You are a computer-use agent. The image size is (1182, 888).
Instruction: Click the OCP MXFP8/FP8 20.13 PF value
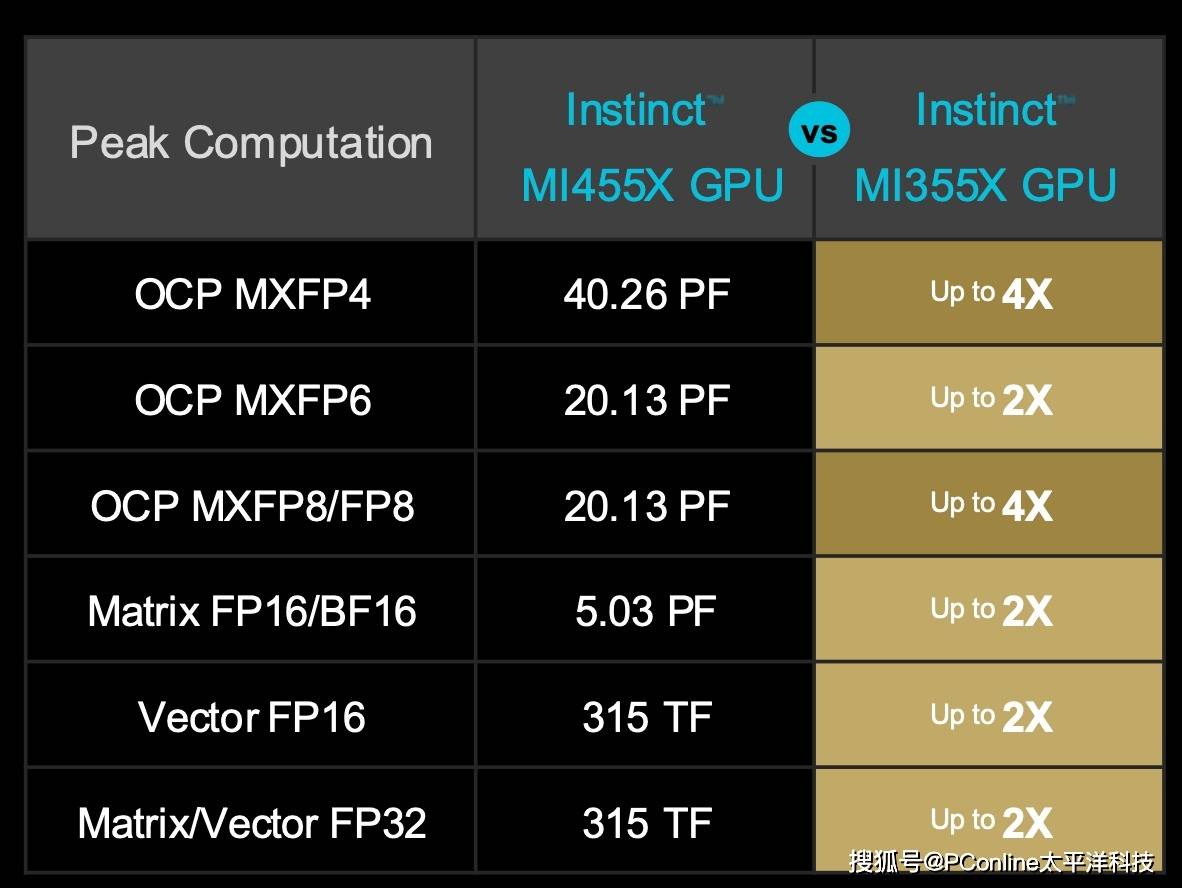(x=645, y=504)
